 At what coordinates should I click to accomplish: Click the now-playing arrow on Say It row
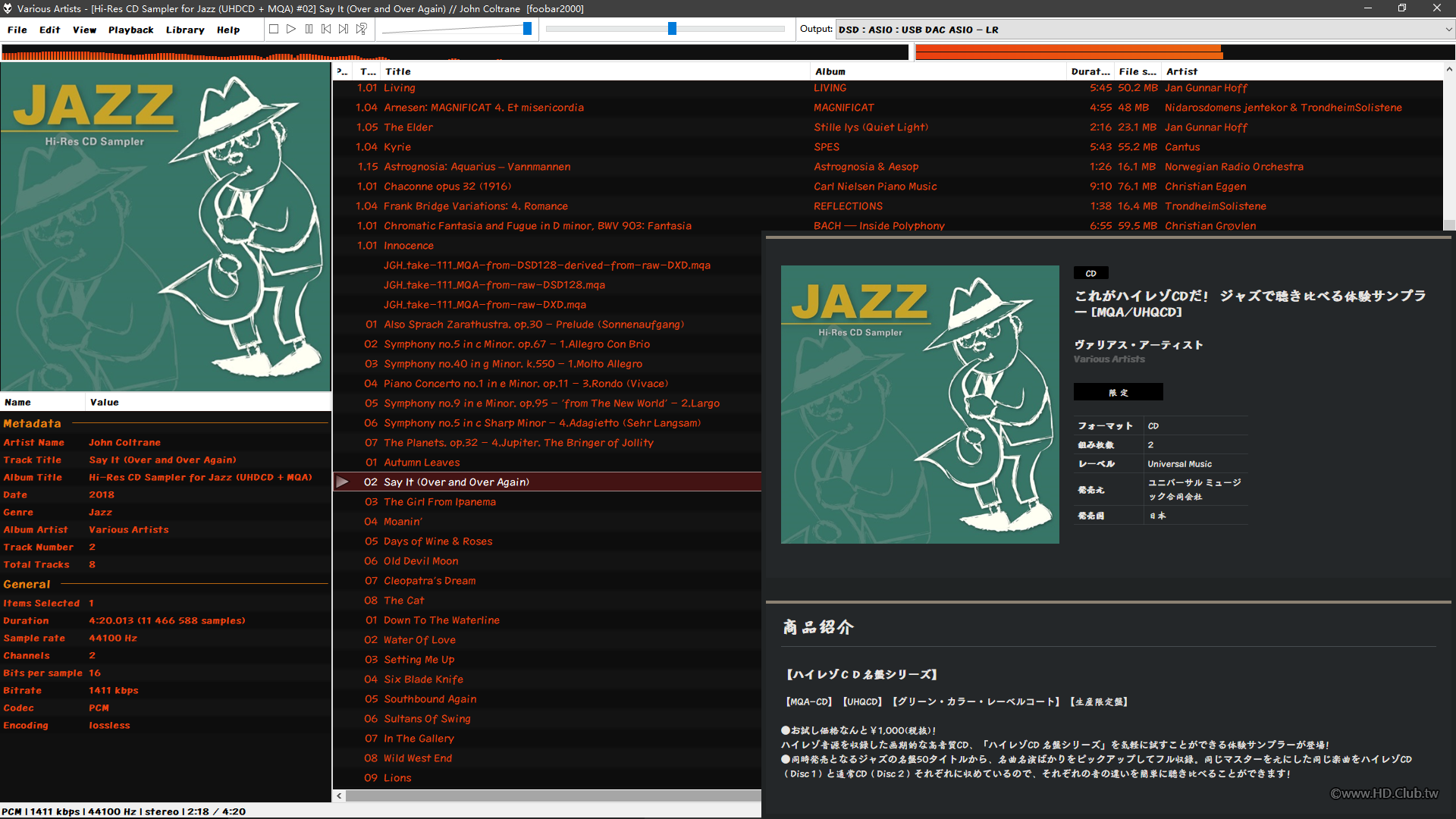pos(343,482)
